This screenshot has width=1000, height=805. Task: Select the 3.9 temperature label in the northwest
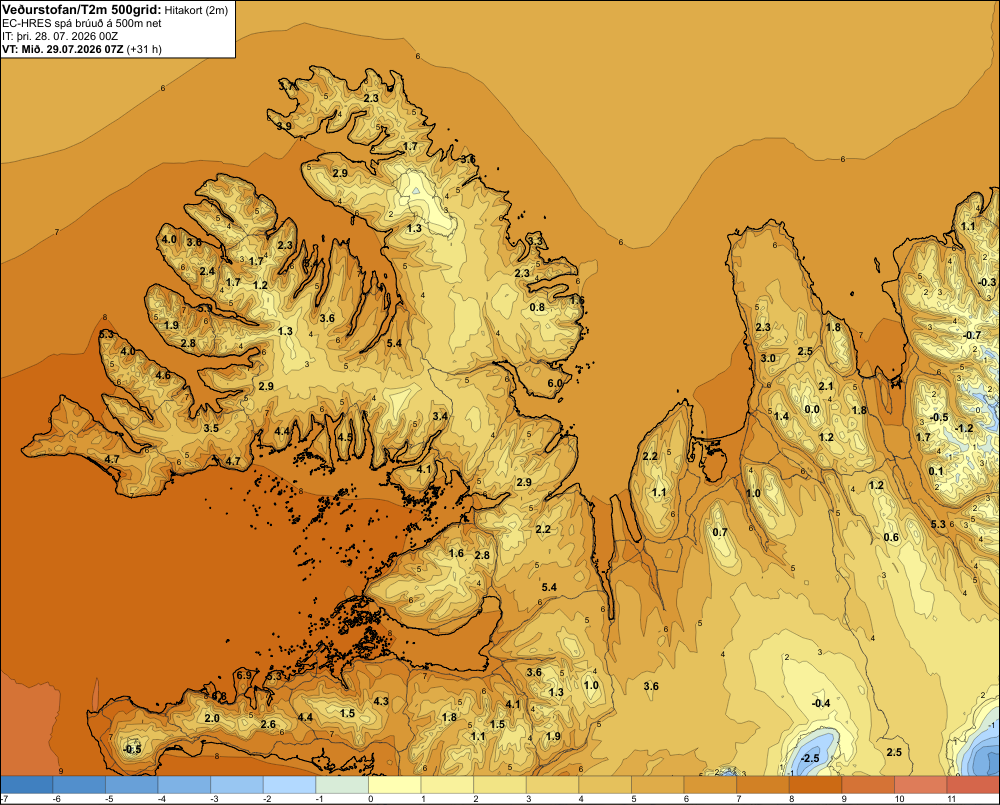(x=284, y=126)
